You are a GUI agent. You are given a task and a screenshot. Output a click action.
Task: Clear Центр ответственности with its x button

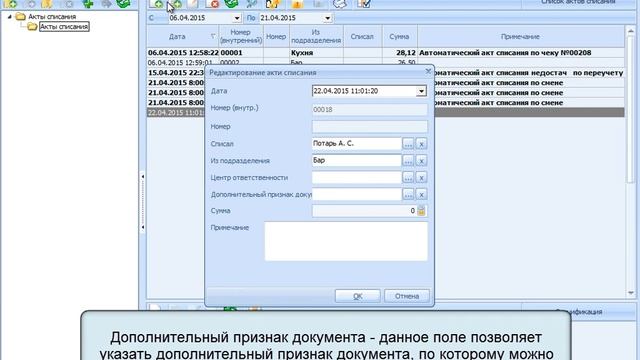click(x=421, y=178)
